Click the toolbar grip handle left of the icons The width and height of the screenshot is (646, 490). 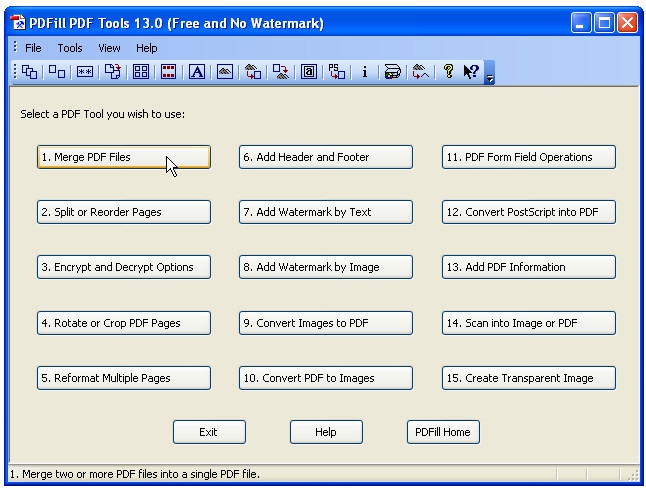click(15, 72)
